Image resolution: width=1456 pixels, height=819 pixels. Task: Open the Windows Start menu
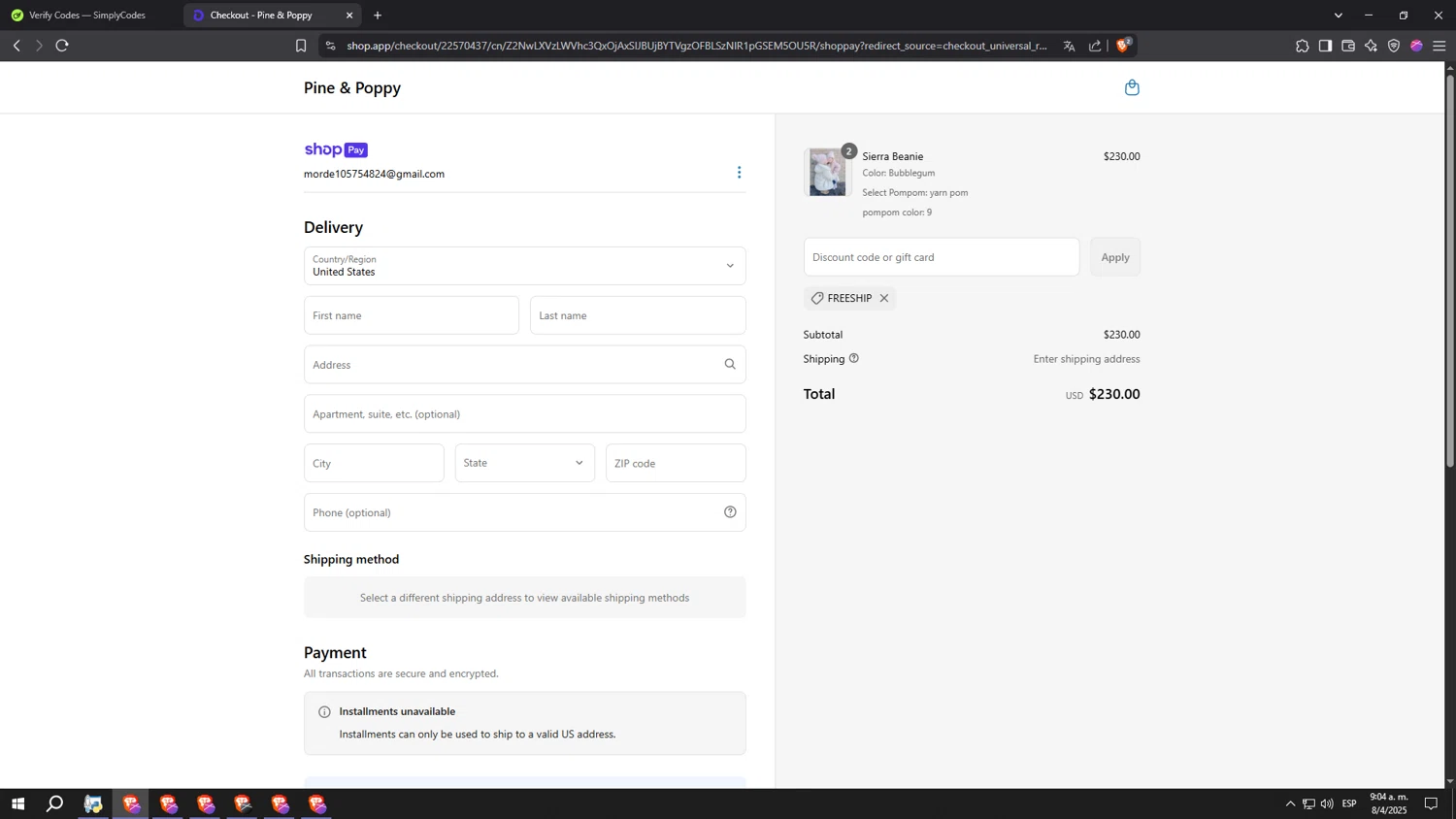pyautogui.click(x=17, y=803)
